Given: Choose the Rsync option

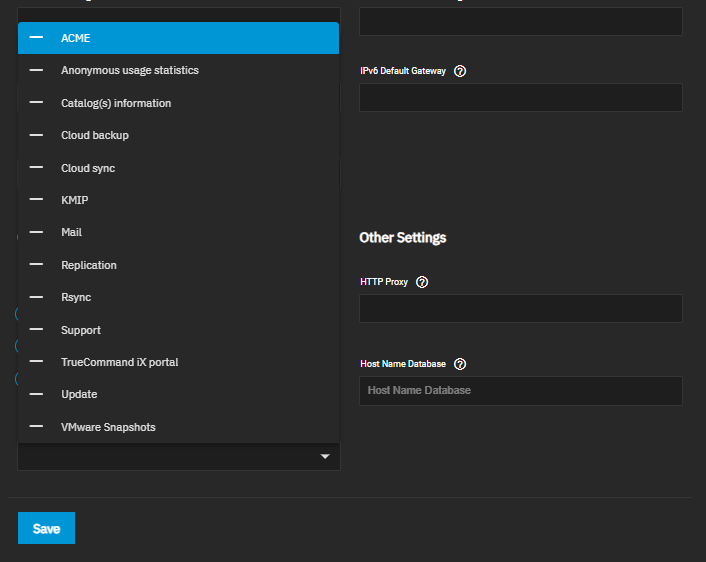Looking at the screenshot, I should (76, 297).
